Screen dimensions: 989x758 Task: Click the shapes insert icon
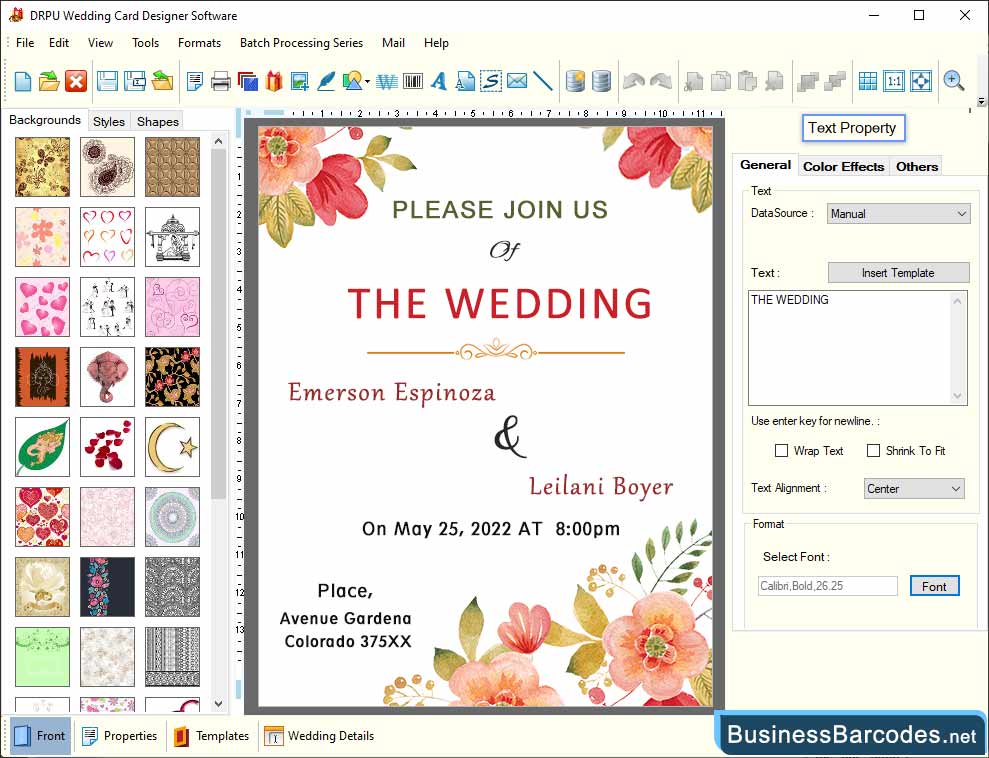click(x=353, y=81)
